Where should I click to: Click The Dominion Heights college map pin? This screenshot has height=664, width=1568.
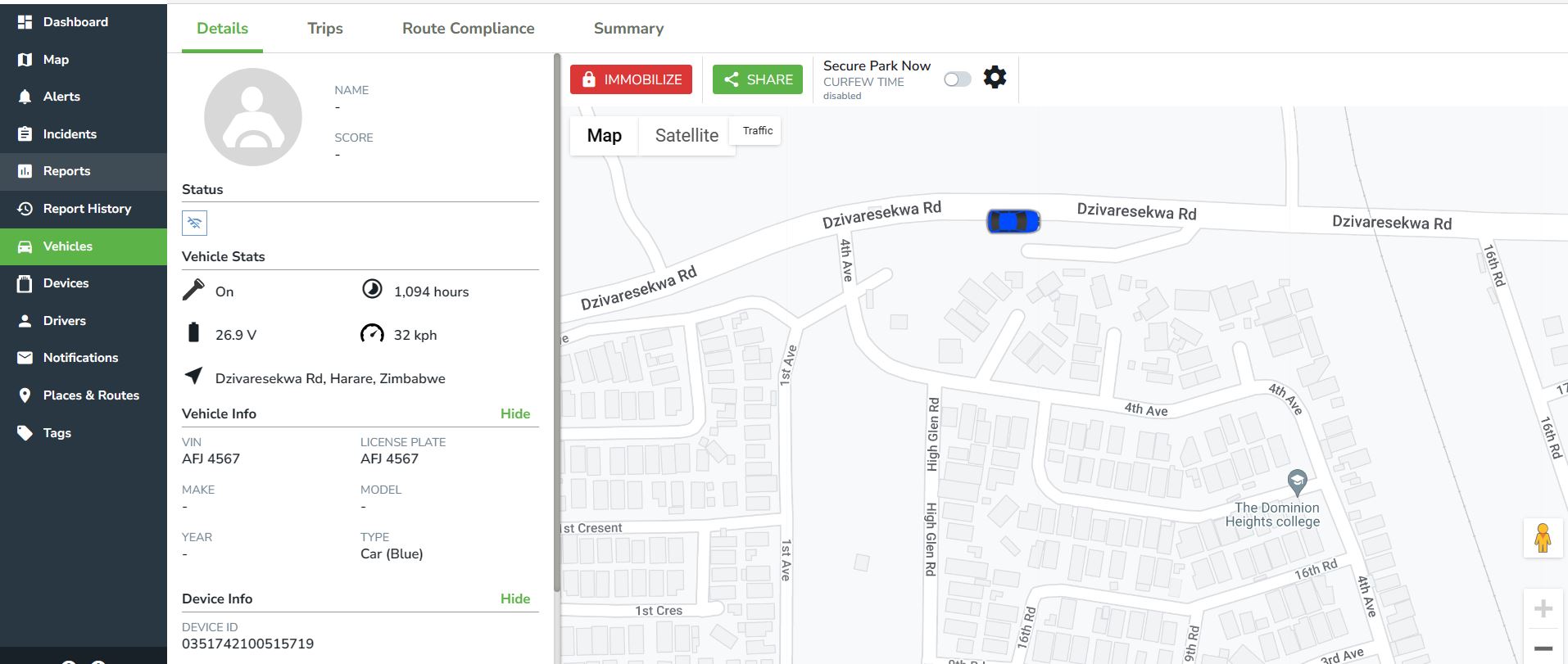pos(1296,481)
